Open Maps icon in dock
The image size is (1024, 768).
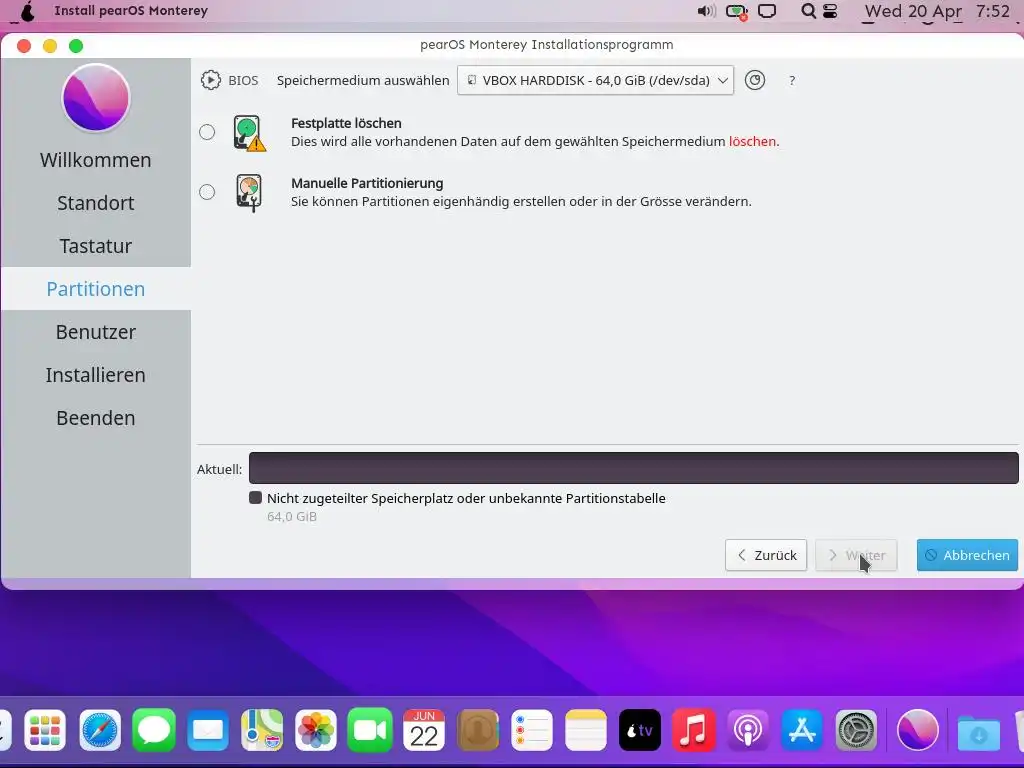(x=262, y=730)
